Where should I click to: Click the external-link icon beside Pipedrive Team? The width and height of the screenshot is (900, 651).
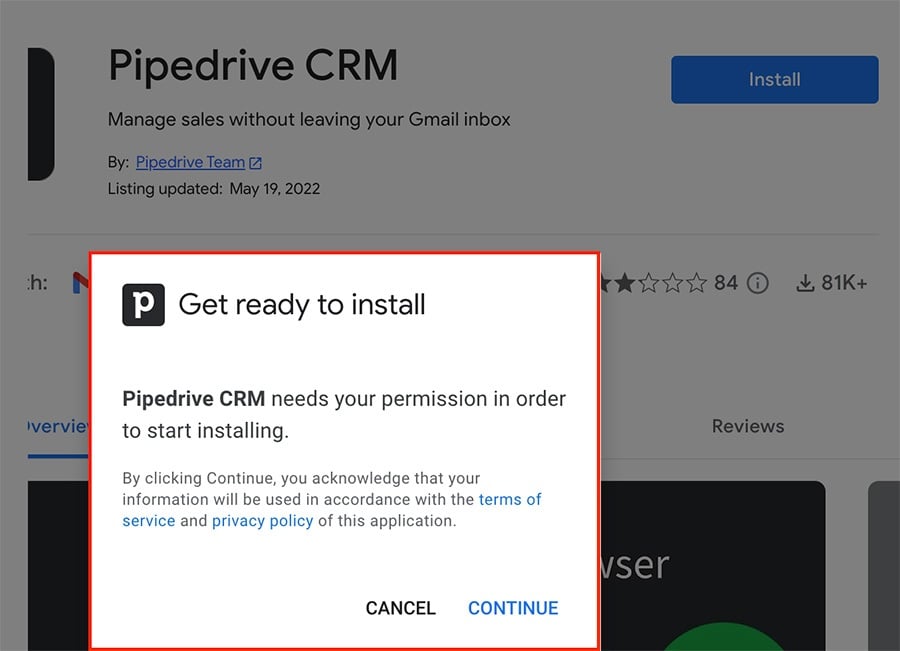pyautogui.click(x=255, y=161)
